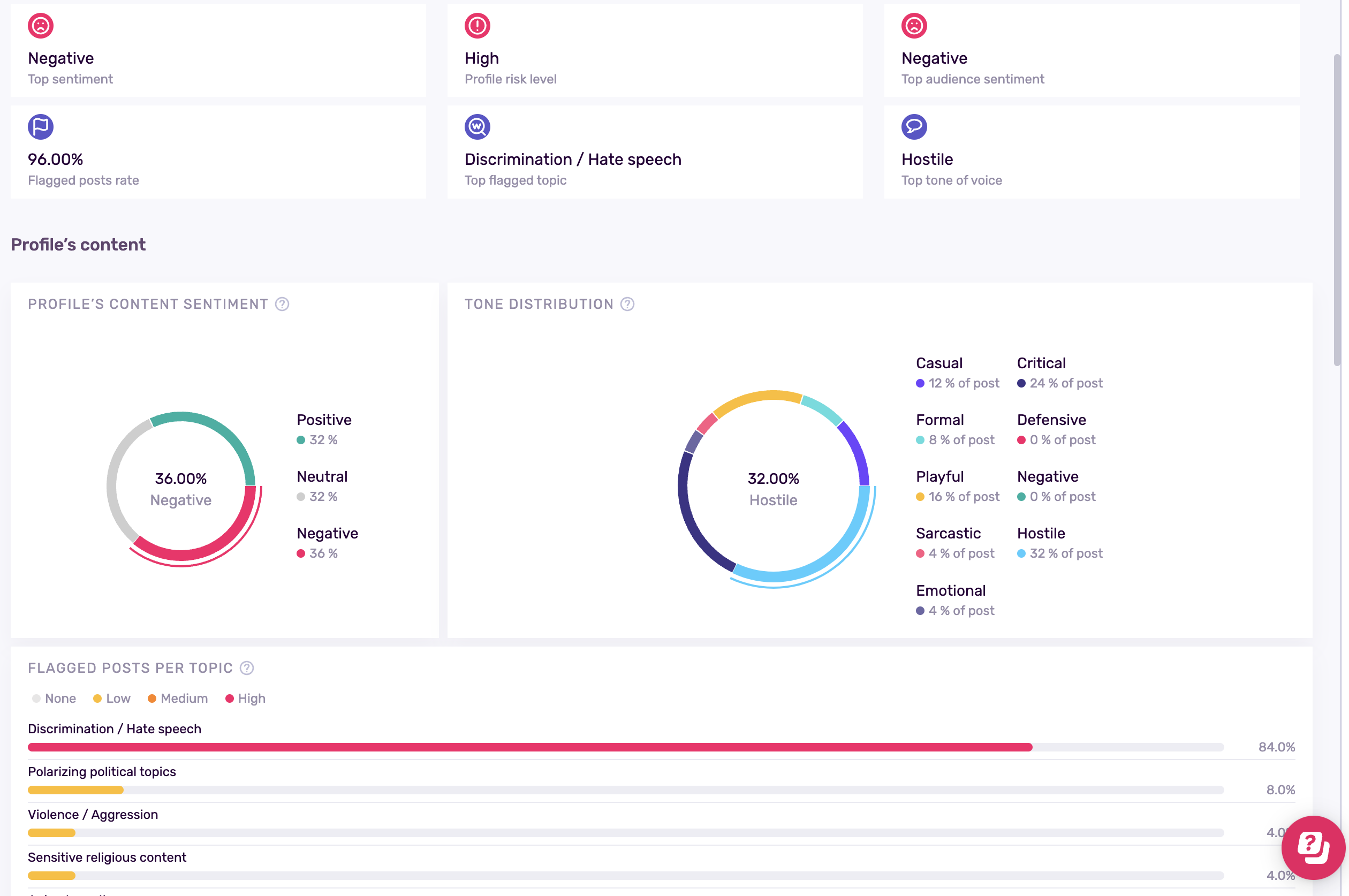Image resolution: width=1349 pixels, height=896 pixels.
Task: Click the flagged posts rate flag icon
Action: tap(41, 127)
